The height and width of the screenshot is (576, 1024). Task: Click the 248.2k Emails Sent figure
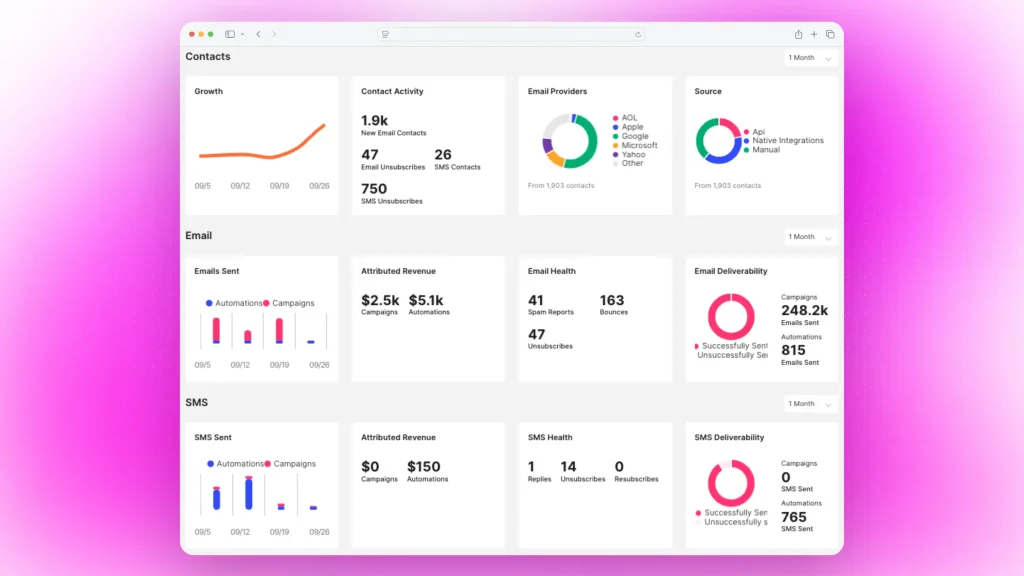coord(805,311)
